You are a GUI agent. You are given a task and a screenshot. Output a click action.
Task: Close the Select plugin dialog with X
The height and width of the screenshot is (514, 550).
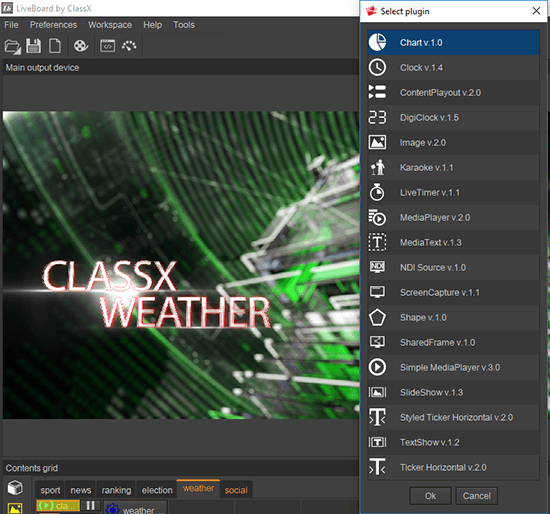click(x=536, y=11)
